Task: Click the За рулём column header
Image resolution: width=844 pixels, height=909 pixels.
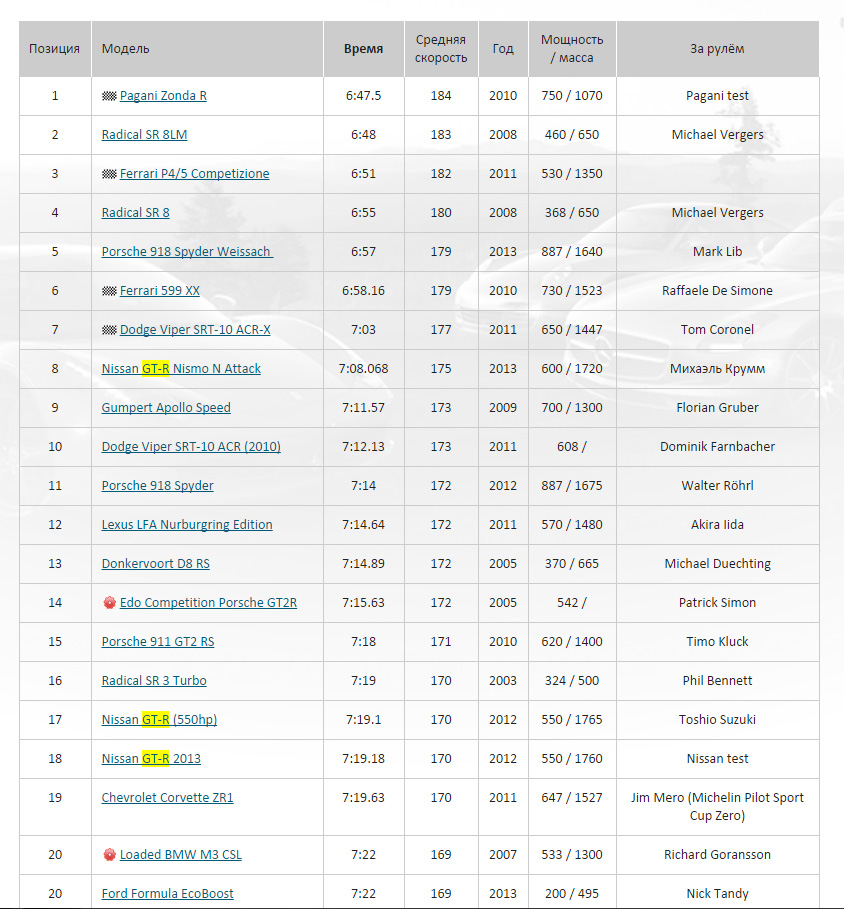Action: click(717, 49)
